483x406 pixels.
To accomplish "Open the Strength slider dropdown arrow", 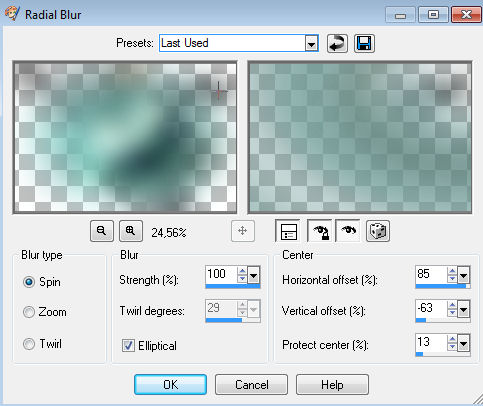I will coord(254,275).
